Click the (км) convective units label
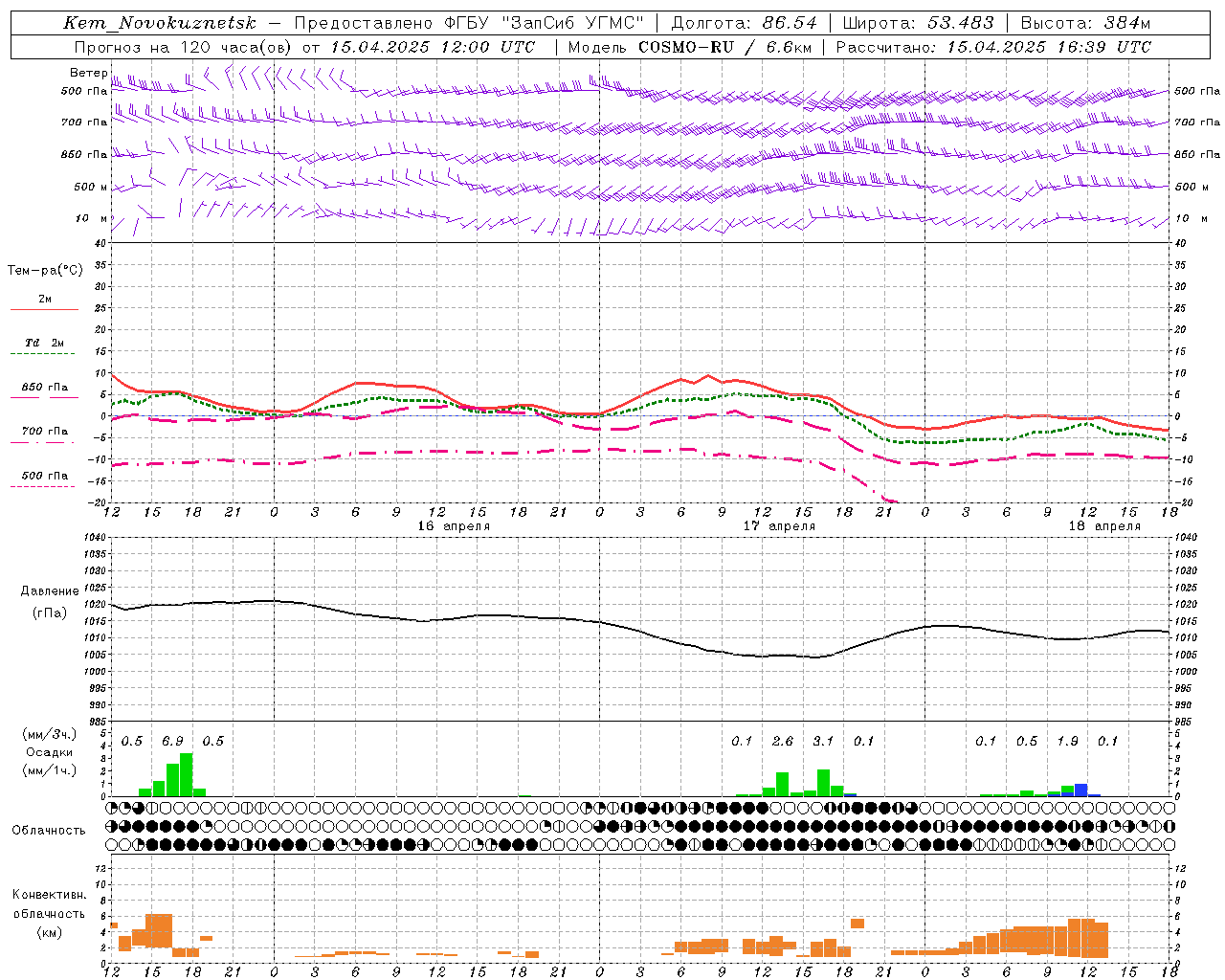This screenshot has width=1225, height=980. [49, 931]
